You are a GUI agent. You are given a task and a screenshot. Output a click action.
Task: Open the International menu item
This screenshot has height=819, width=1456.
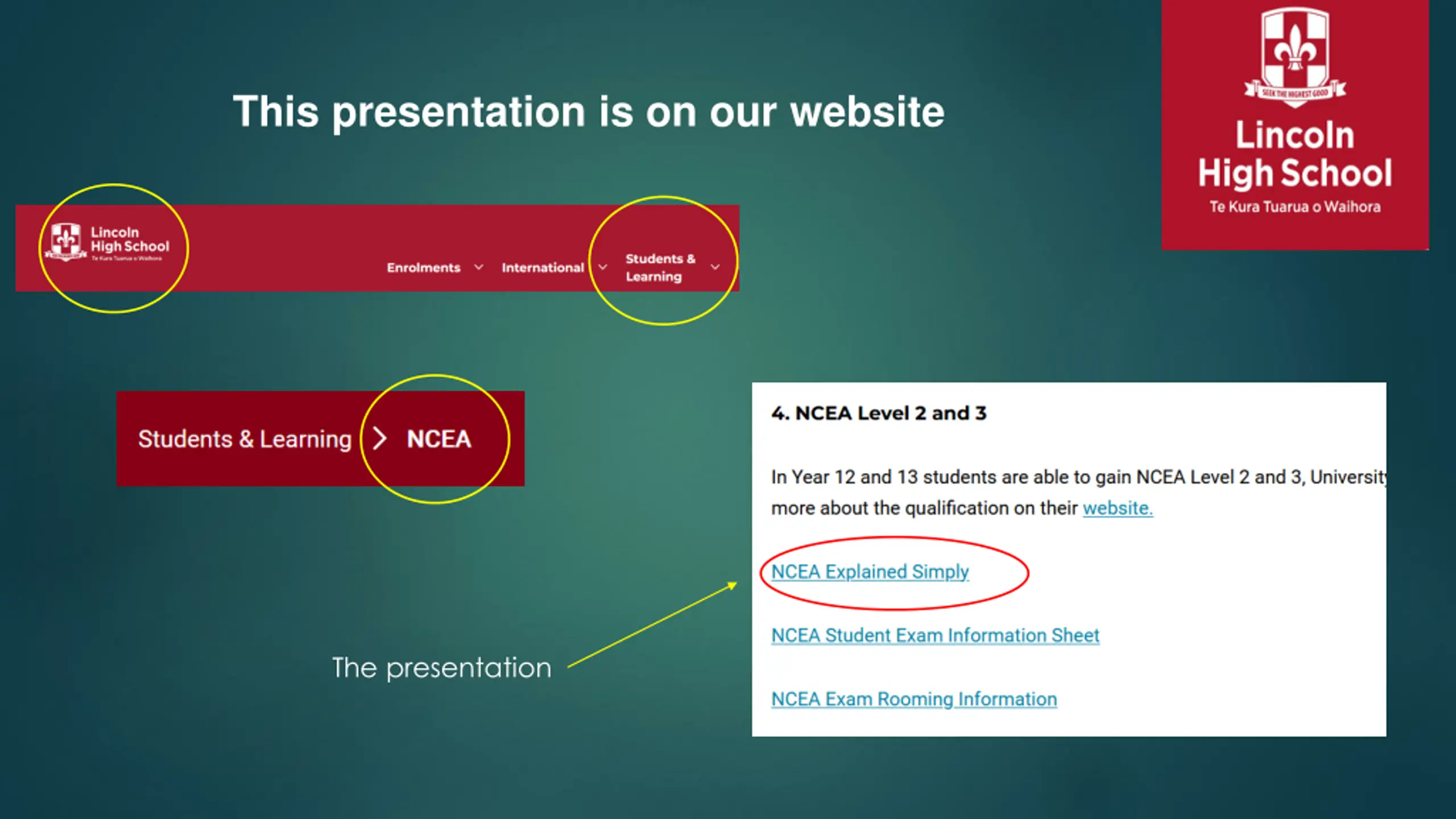[543, 268]
